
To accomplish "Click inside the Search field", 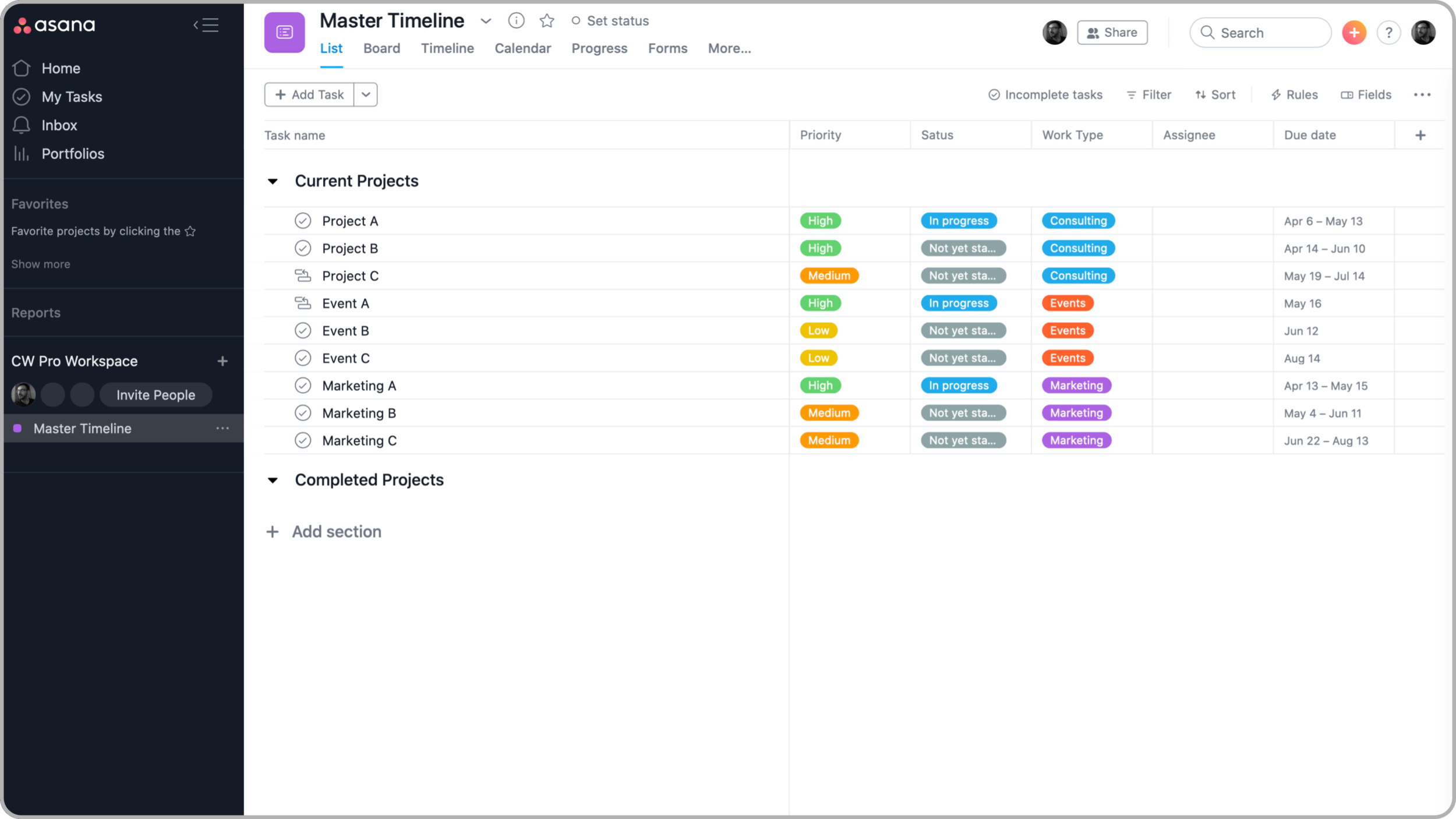I will [x=1260, y=33].
